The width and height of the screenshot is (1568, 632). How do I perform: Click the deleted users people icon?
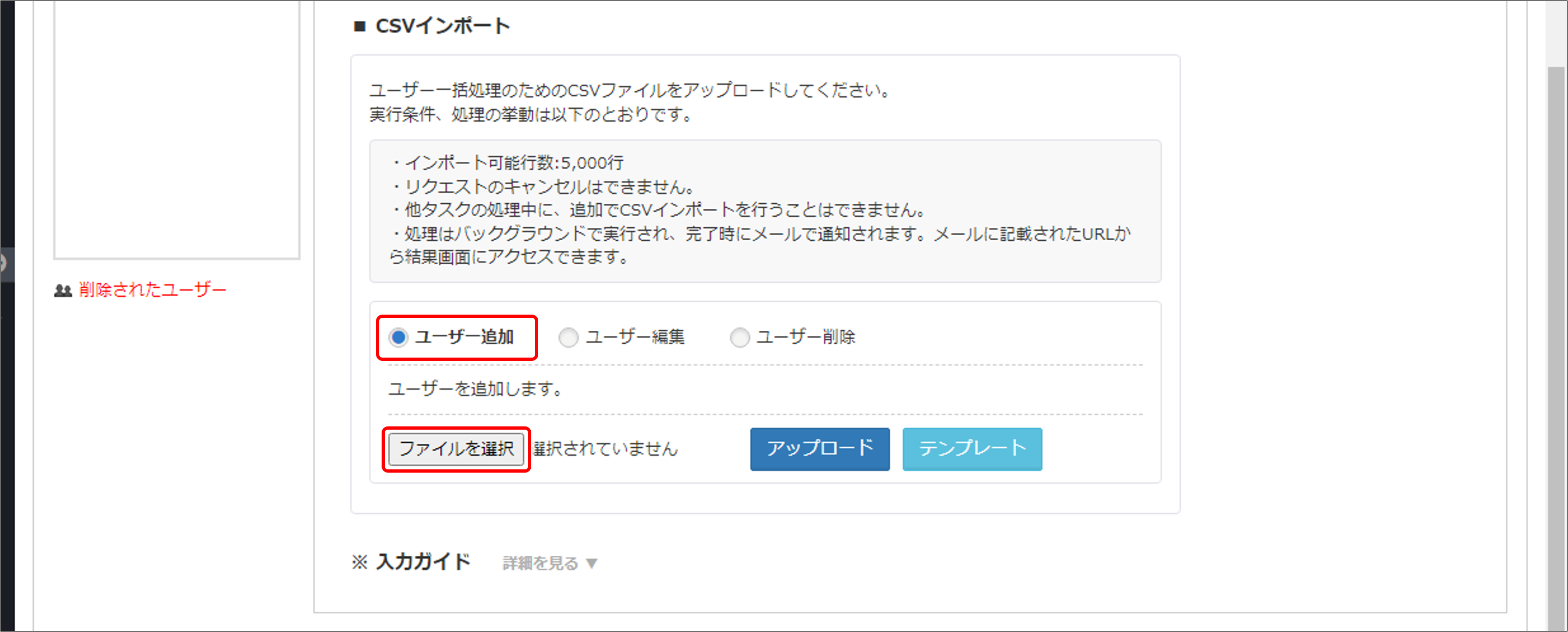point(63,291)
